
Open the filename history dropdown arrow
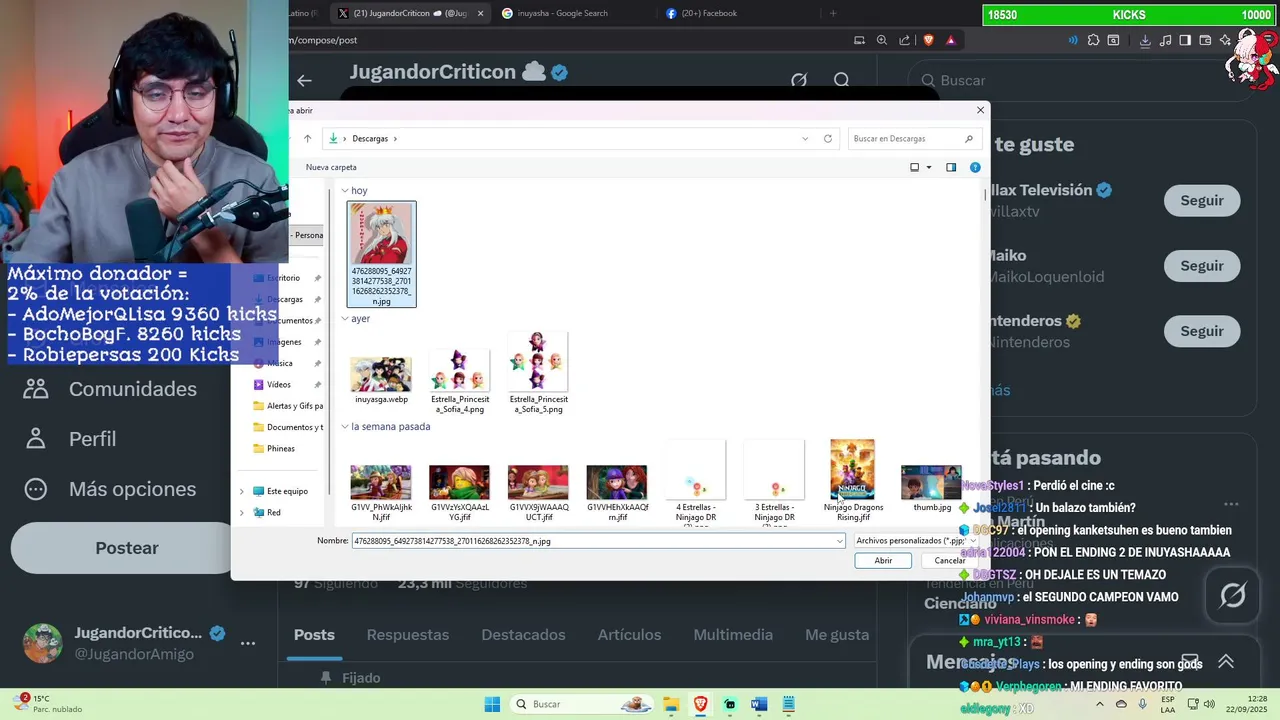pos(840,541)
